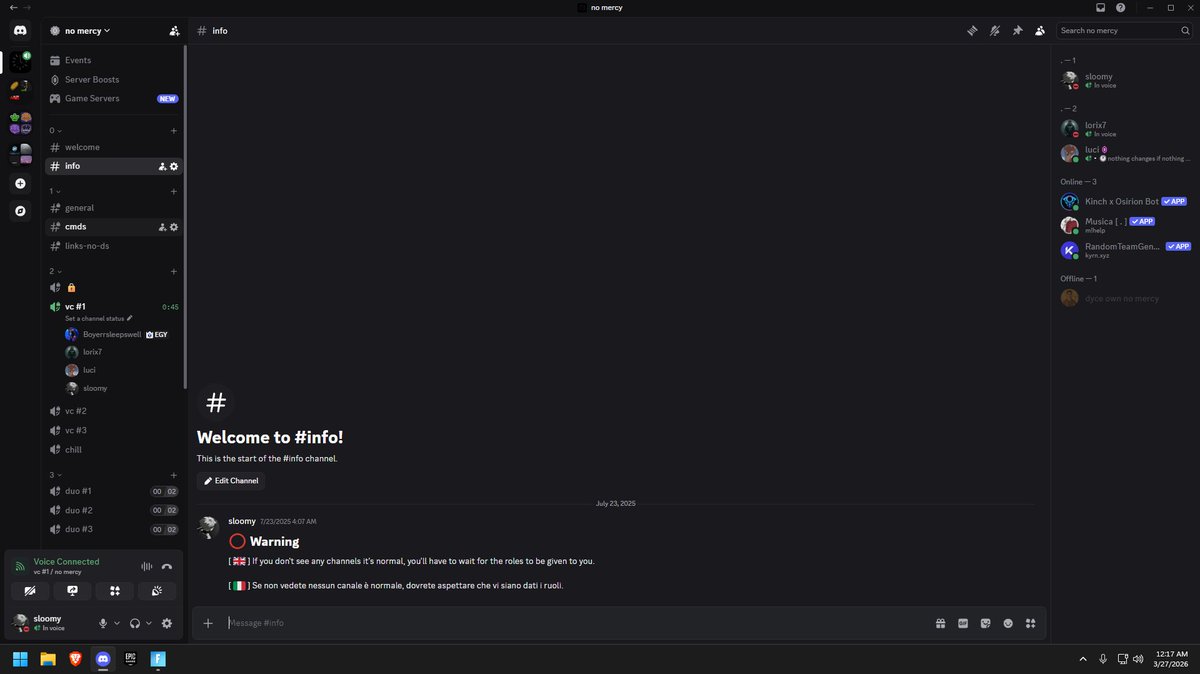Open lorix7 in member list

[1125, 129]
